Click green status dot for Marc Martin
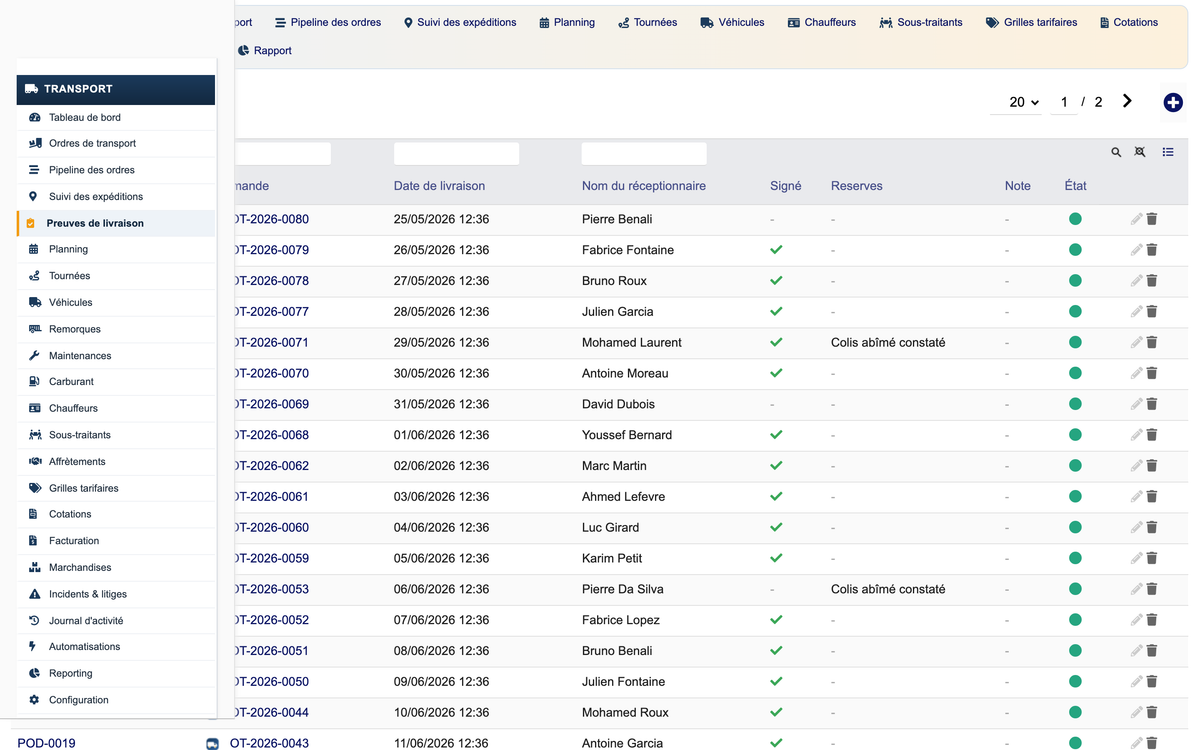 tap(1075, 466)
